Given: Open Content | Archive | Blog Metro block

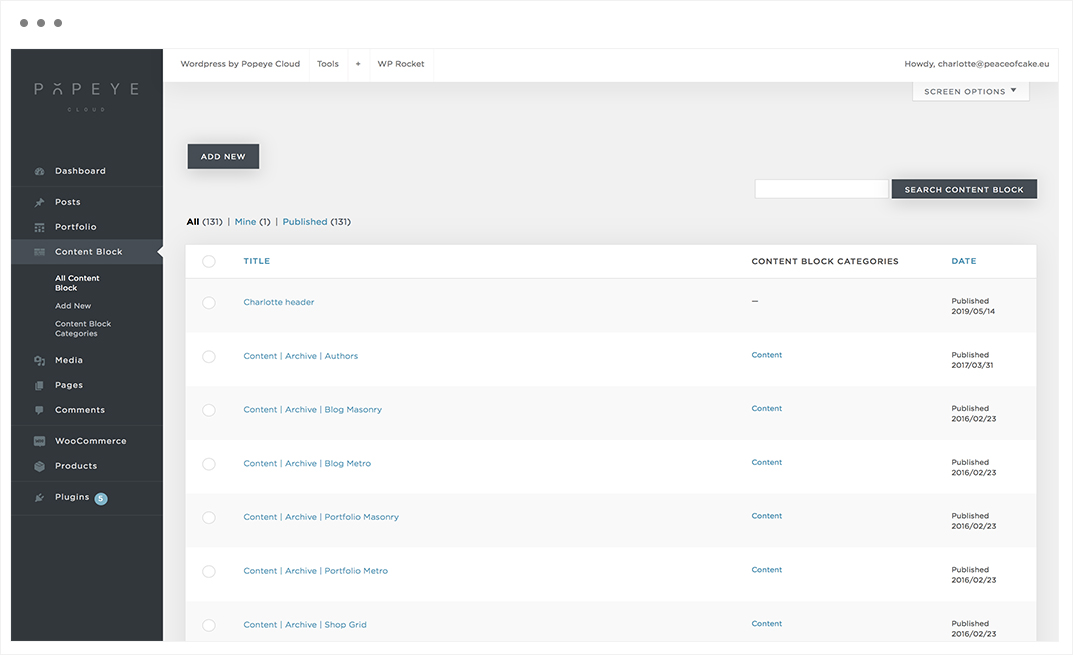Looking at the screenshot, I should (307, 464).
